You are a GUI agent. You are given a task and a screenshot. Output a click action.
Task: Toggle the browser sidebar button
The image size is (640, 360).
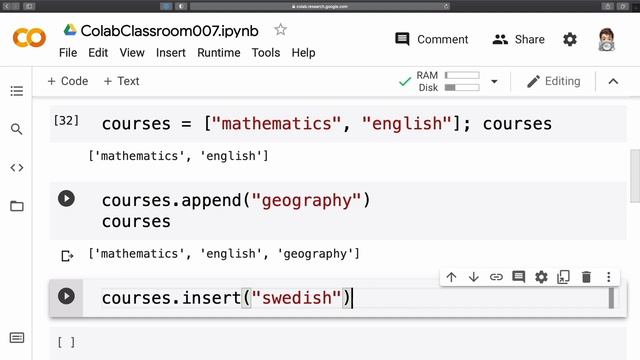29,6
